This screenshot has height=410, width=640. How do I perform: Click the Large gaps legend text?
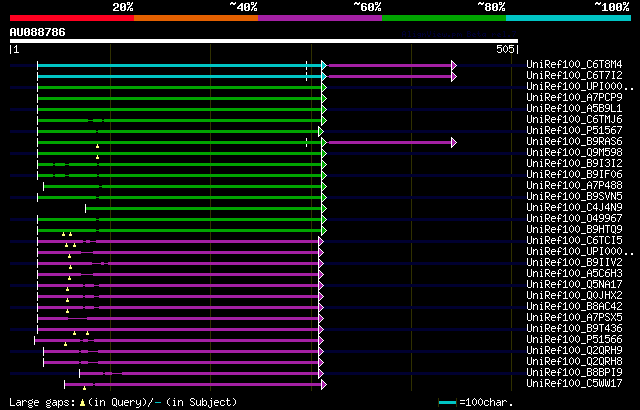(123, 402)
